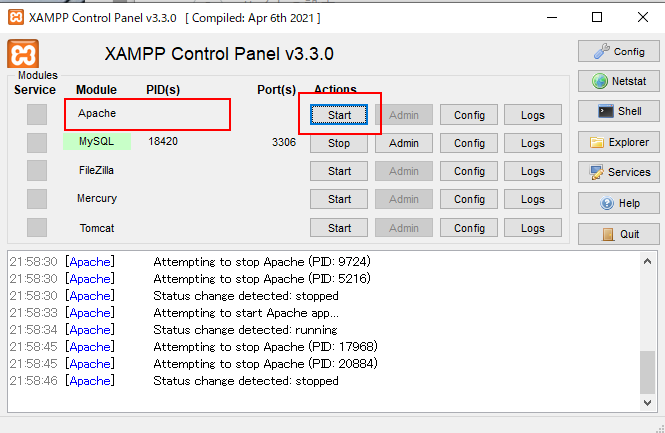Toggle the Tomcat service checkbox

pos(37,228)
